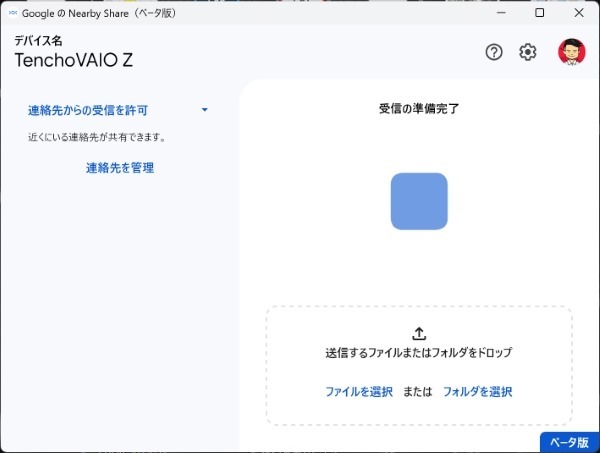Maximize the Nearby Share window
The image size is (600, 453).
[x=540, y=13]
